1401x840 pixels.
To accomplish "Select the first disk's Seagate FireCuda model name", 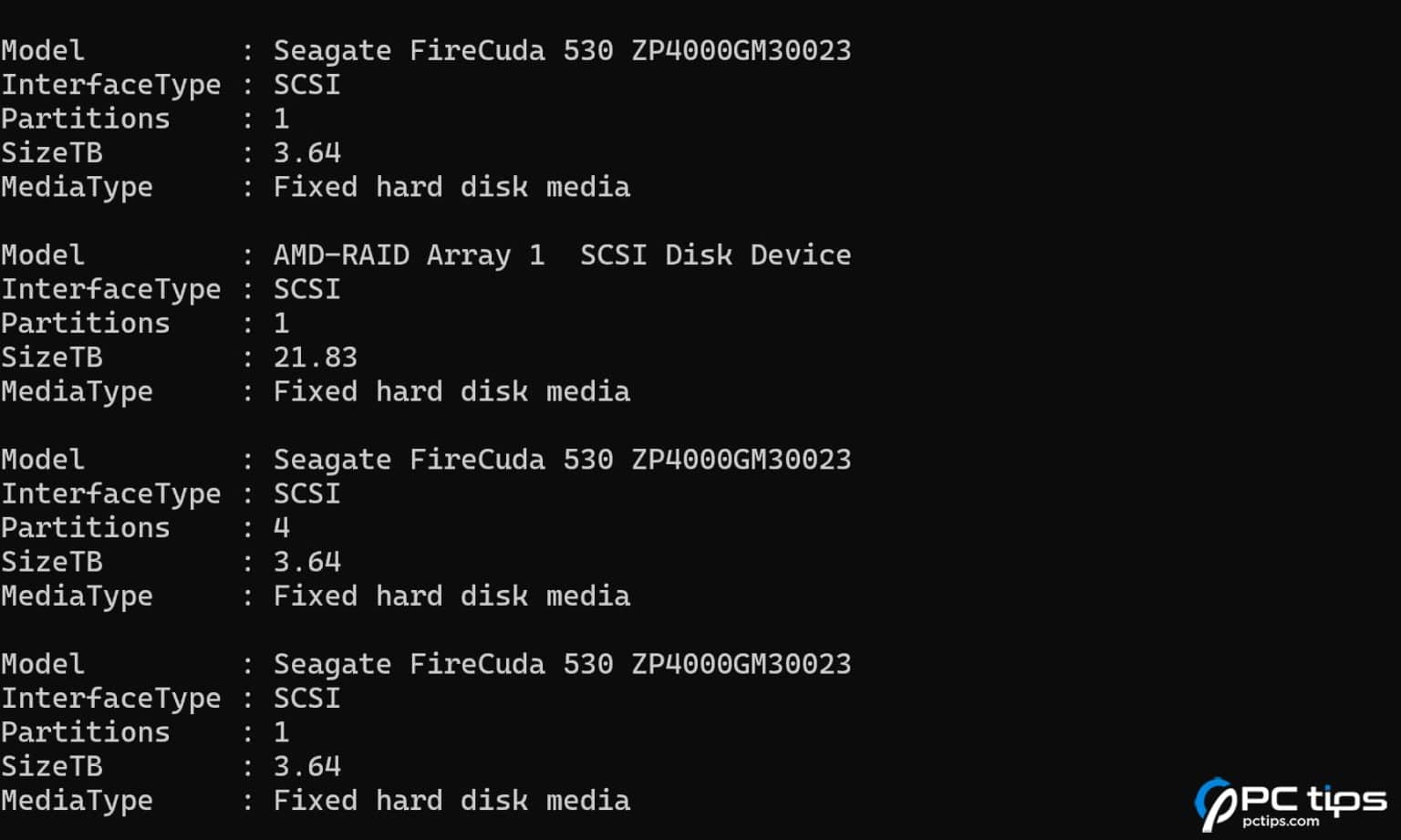I will (562, 51).
